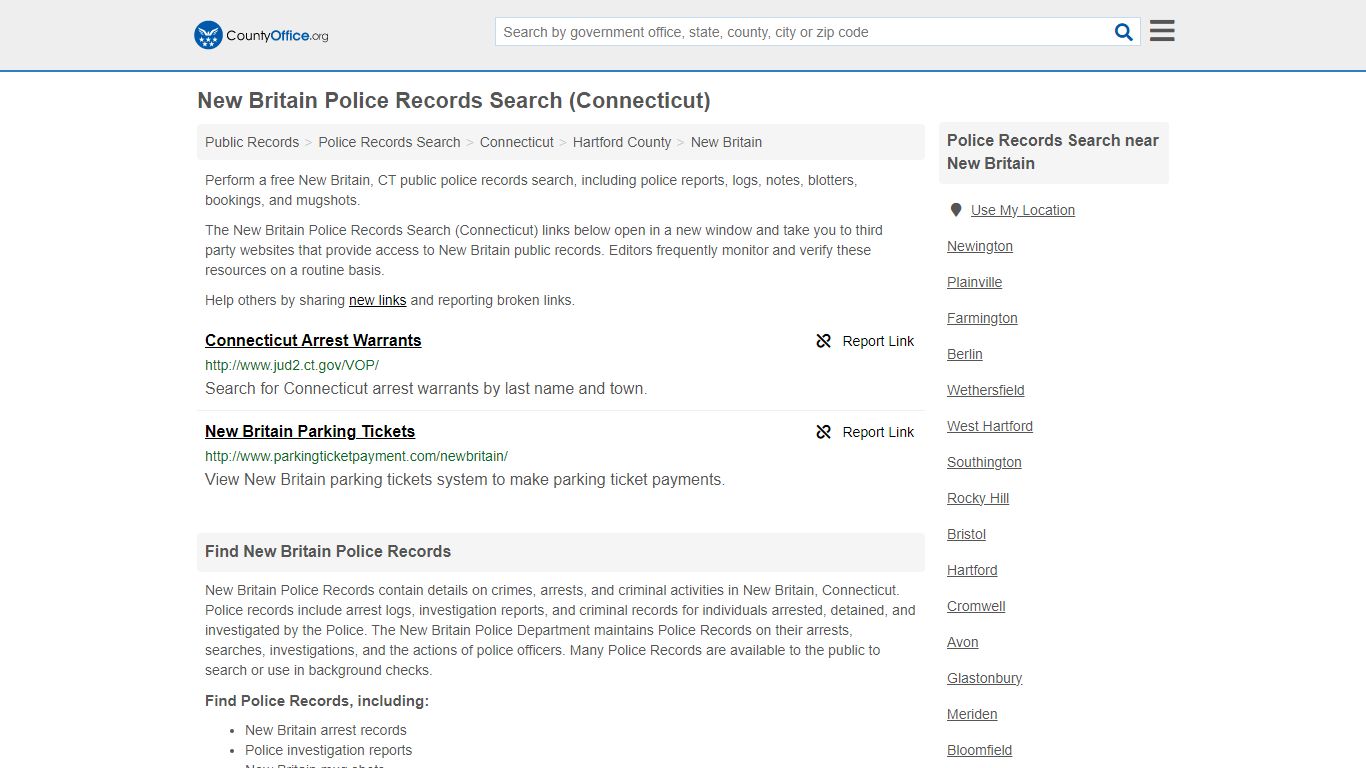Open Bloomfield nearby link
Viewport: 1366px width, 768px height.
[979, 750]
